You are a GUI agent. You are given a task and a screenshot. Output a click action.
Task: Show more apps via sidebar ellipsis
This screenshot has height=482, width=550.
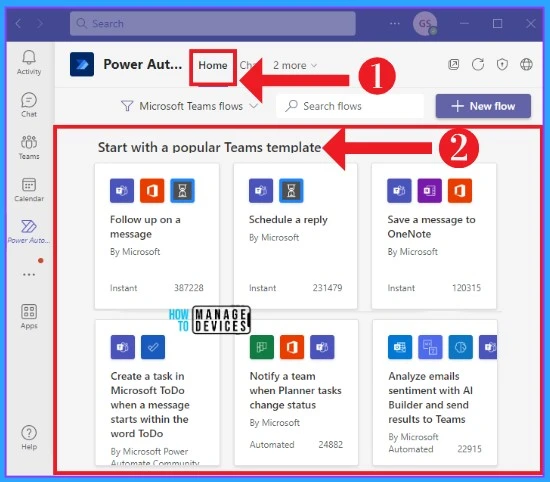click(x=29, y=274)
